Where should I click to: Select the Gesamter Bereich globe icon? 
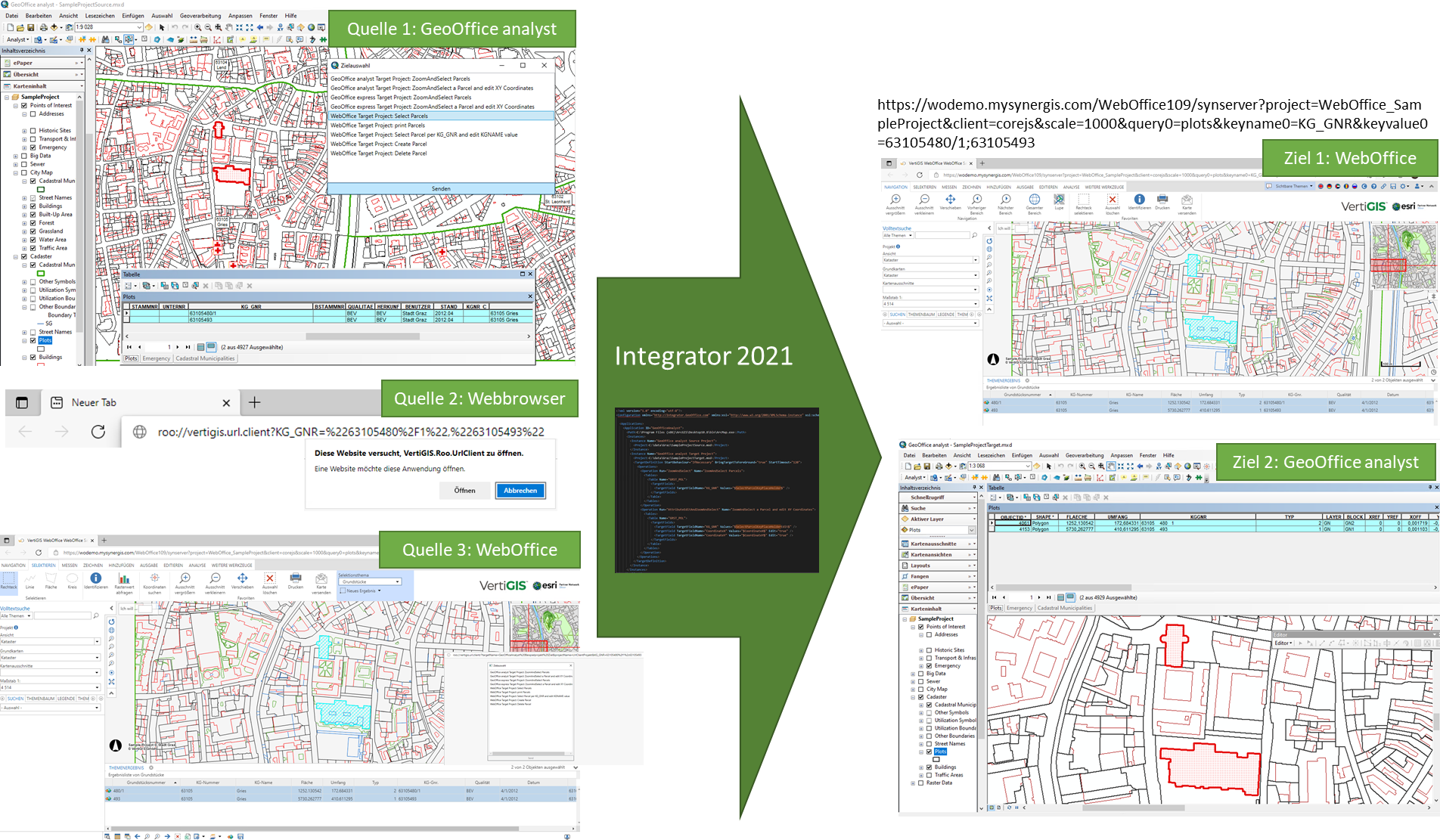point(1034,200)
